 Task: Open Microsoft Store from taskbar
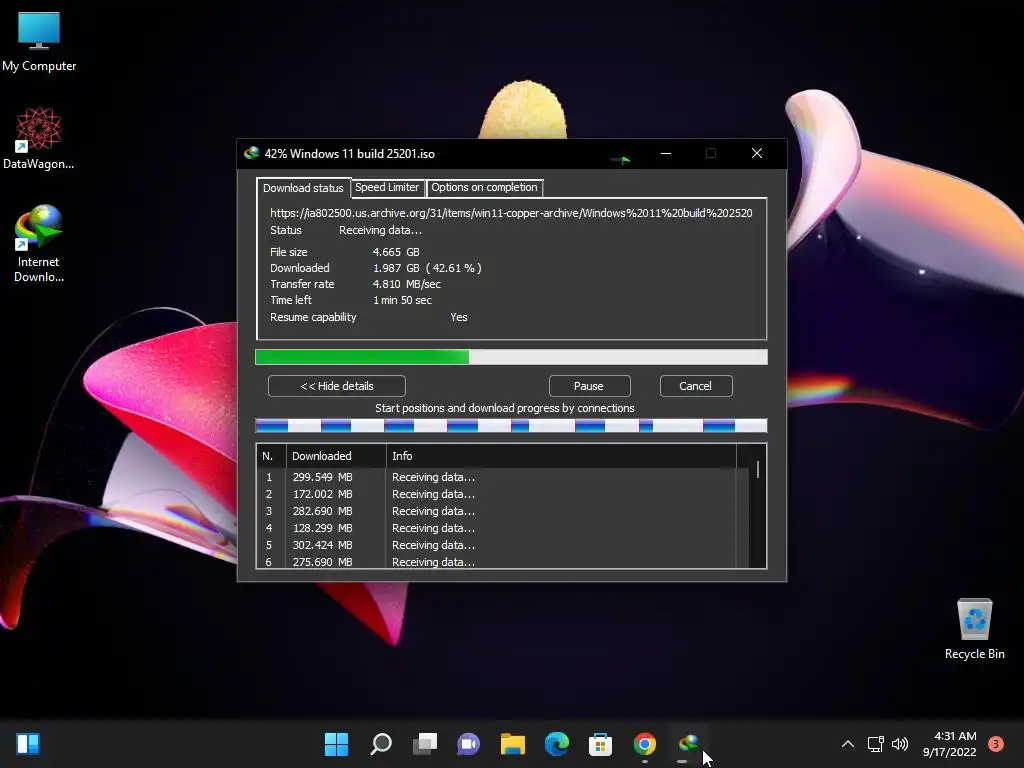point(601,744)
